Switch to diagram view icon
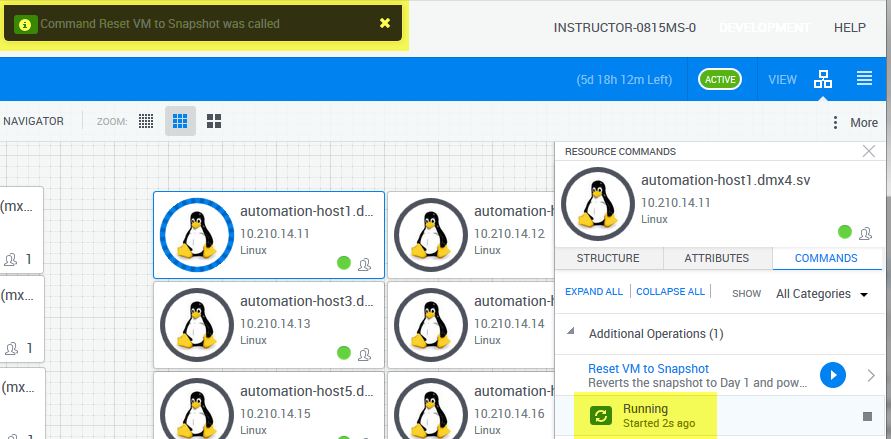891x439 pixels. coord(822,80)
